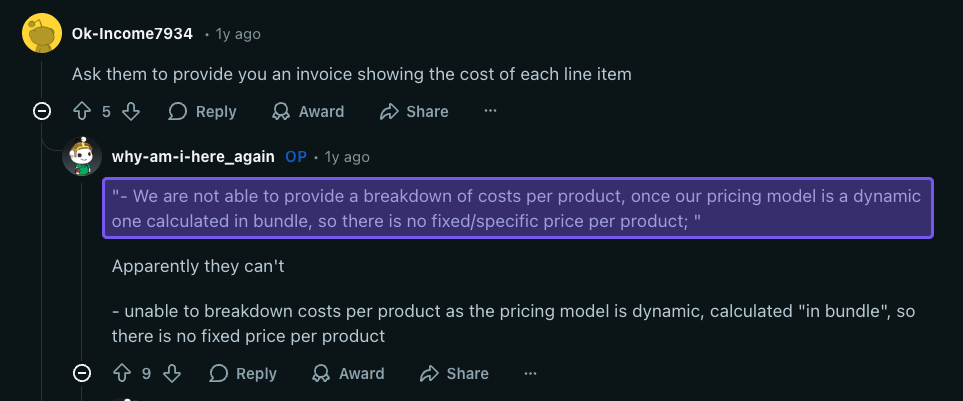Upvote Ok-Income7934's comment

pos(82,111)
